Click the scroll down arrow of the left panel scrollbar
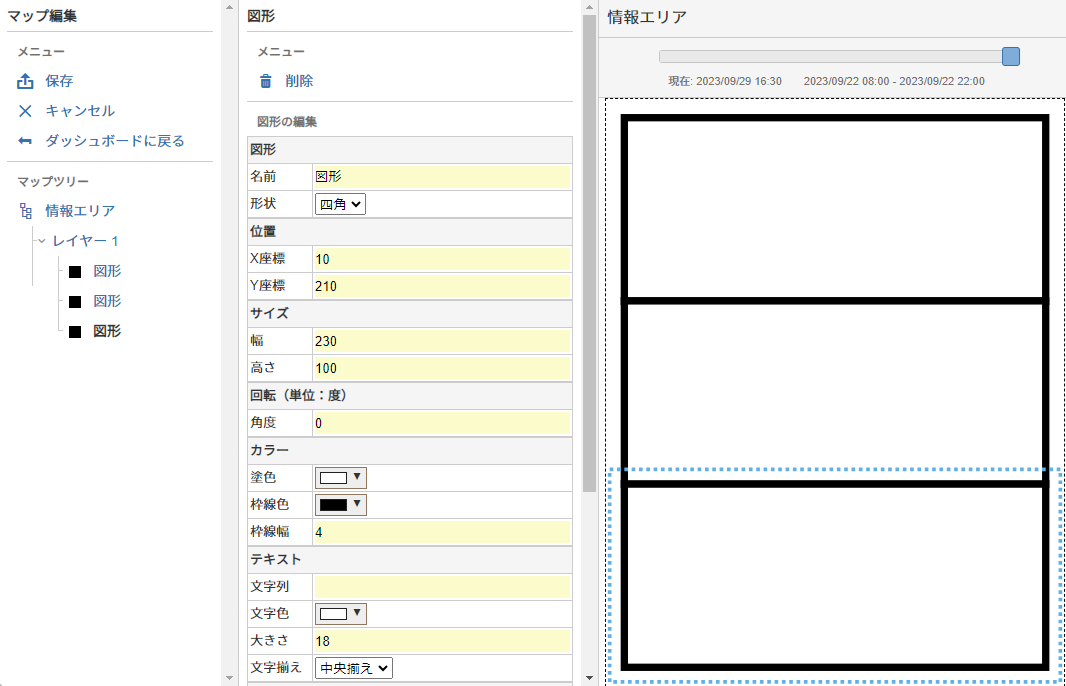This screenshot has height=686, width=1066. (x=229, y=678)
